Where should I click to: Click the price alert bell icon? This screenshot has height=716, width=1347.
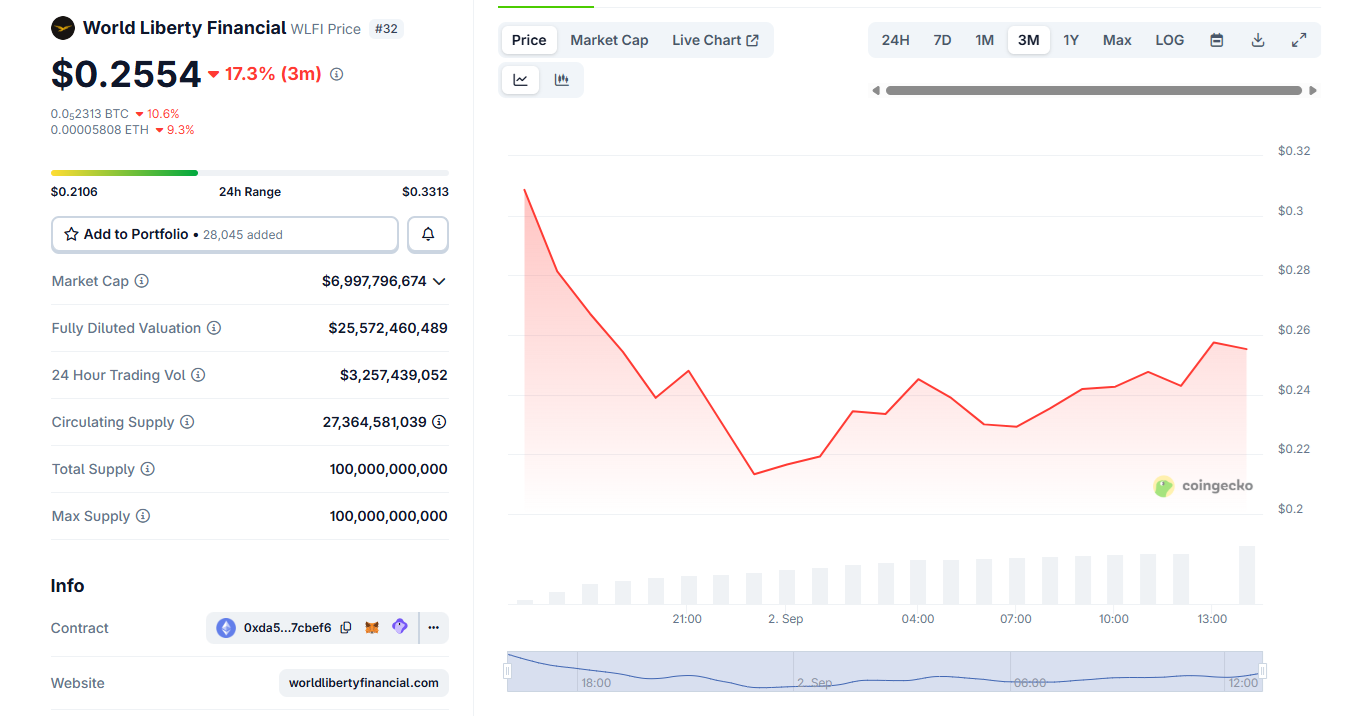click(428, 234)
